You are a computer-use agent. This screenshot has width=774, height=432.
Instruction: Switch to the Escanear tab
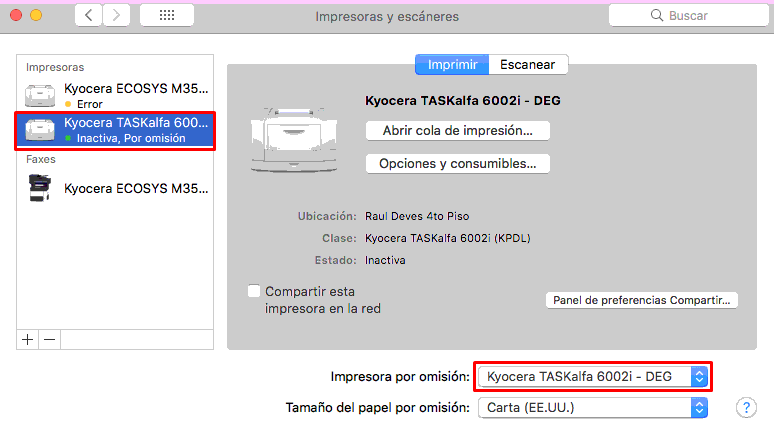528,65
